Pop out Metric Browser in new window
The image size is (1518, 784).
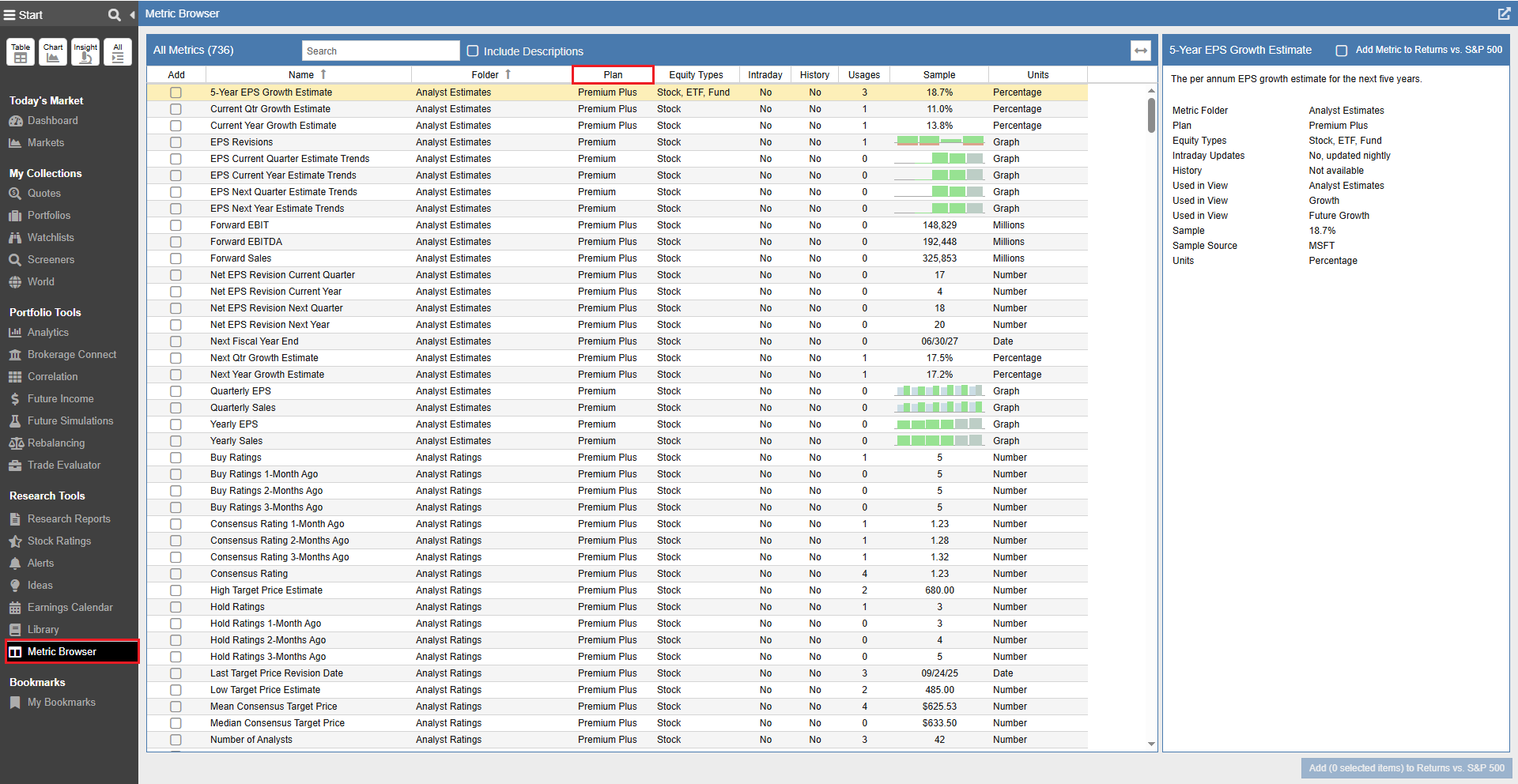(1503, 13)
